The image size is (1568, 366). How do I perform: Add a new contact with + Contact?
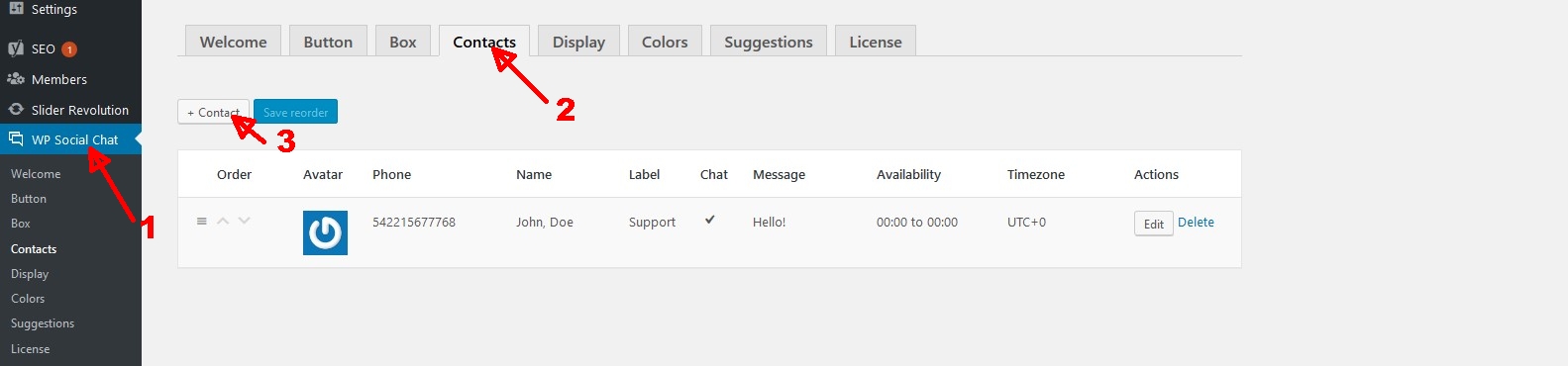(213, 112)
